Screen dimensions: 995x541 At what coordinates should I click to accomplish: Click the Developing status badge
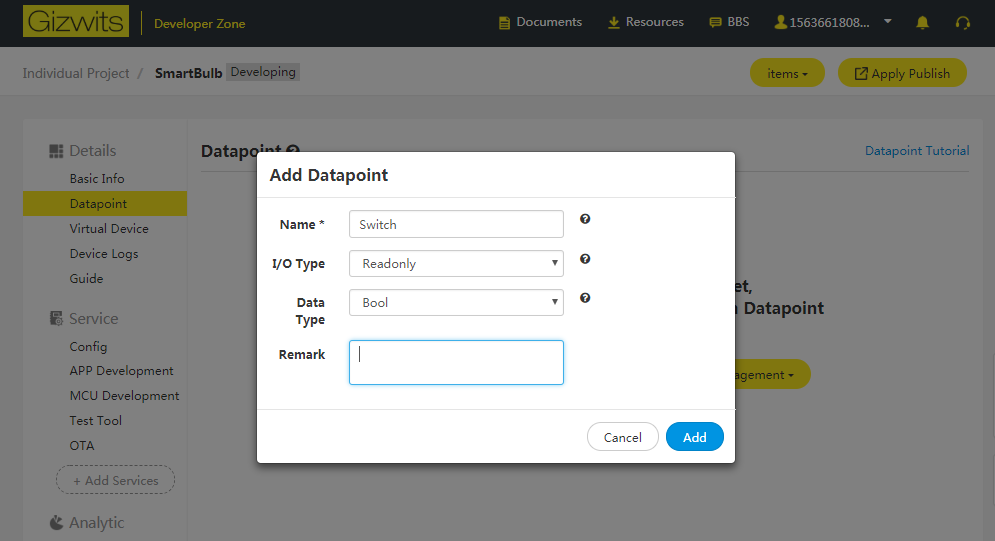[x=263, y=72]
